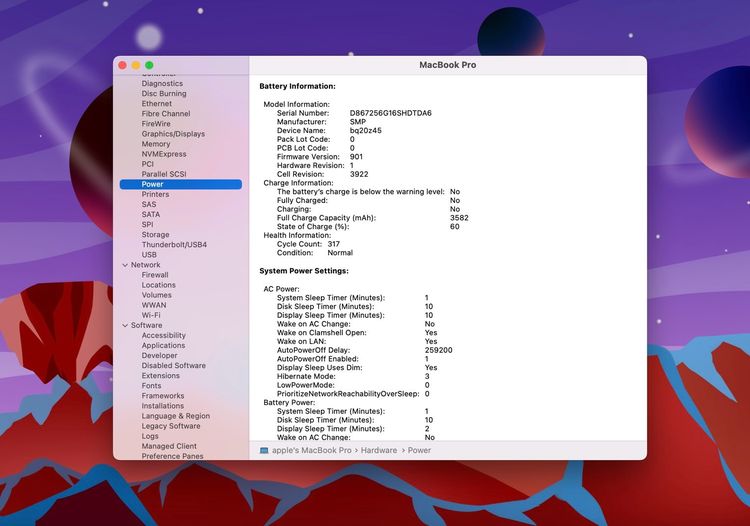Click Hardware in the path bar
Image resolution: width=750 pixels, height=526 pixels.
379,450
